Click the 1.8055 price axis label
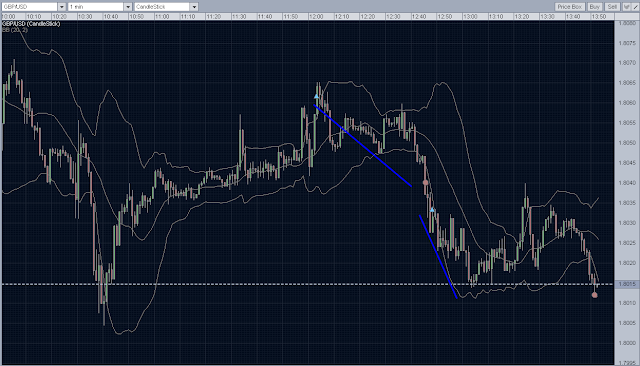This screenshot has width=640, height=366. [x=627, y=123]
